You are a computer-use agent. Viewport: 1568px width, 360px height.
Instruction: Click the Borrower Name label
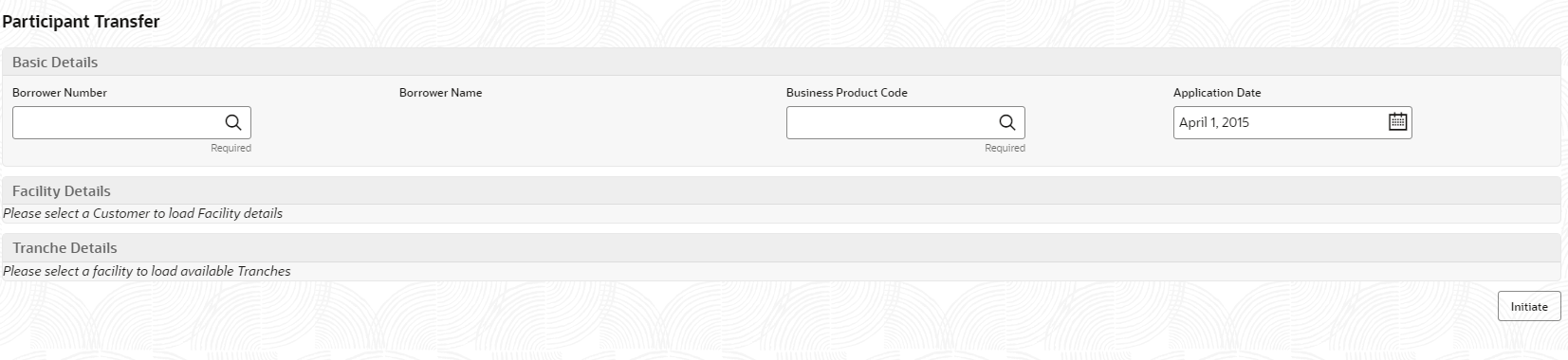pos(440,93)
